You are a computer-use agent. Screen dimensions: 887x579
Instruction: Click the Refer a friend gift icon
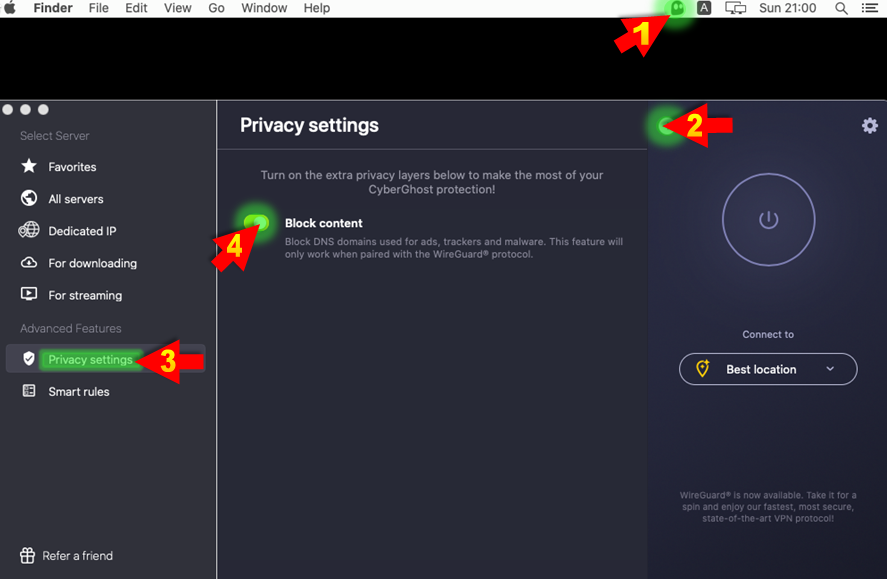[x=27, y=555]
